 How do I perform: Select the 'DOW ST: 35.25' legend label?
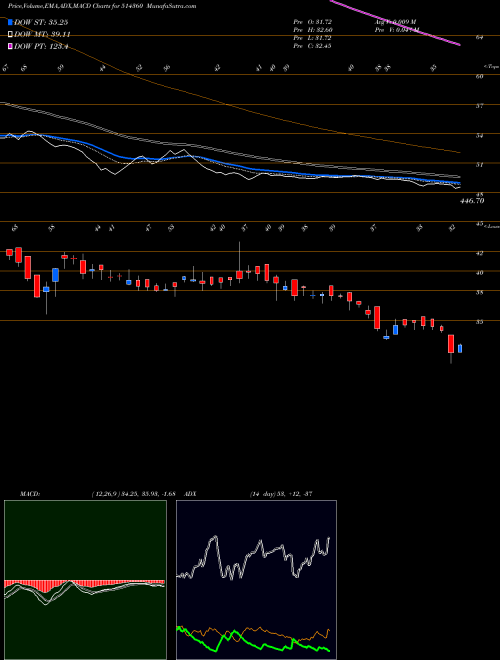pos(41,22)
